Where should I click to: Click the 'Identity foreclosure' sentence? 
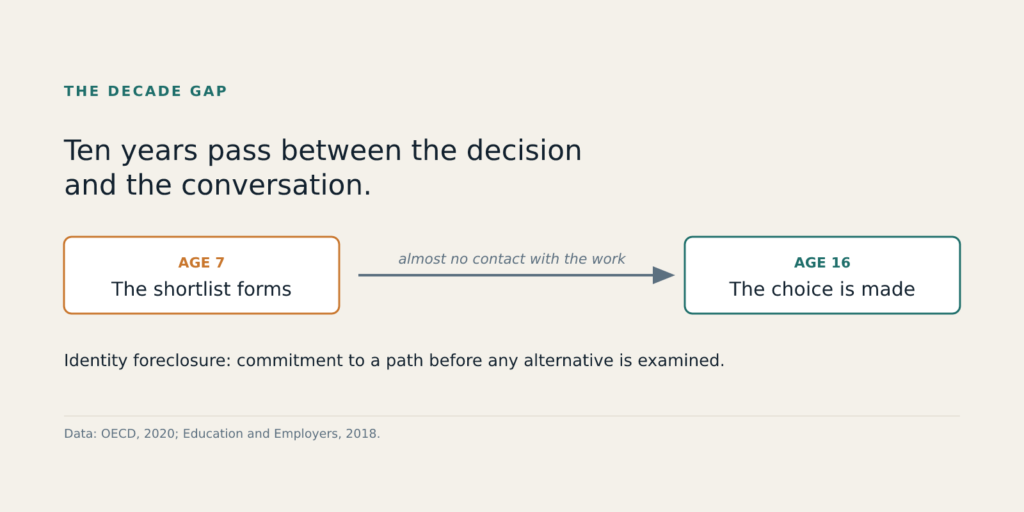point(394,360)
